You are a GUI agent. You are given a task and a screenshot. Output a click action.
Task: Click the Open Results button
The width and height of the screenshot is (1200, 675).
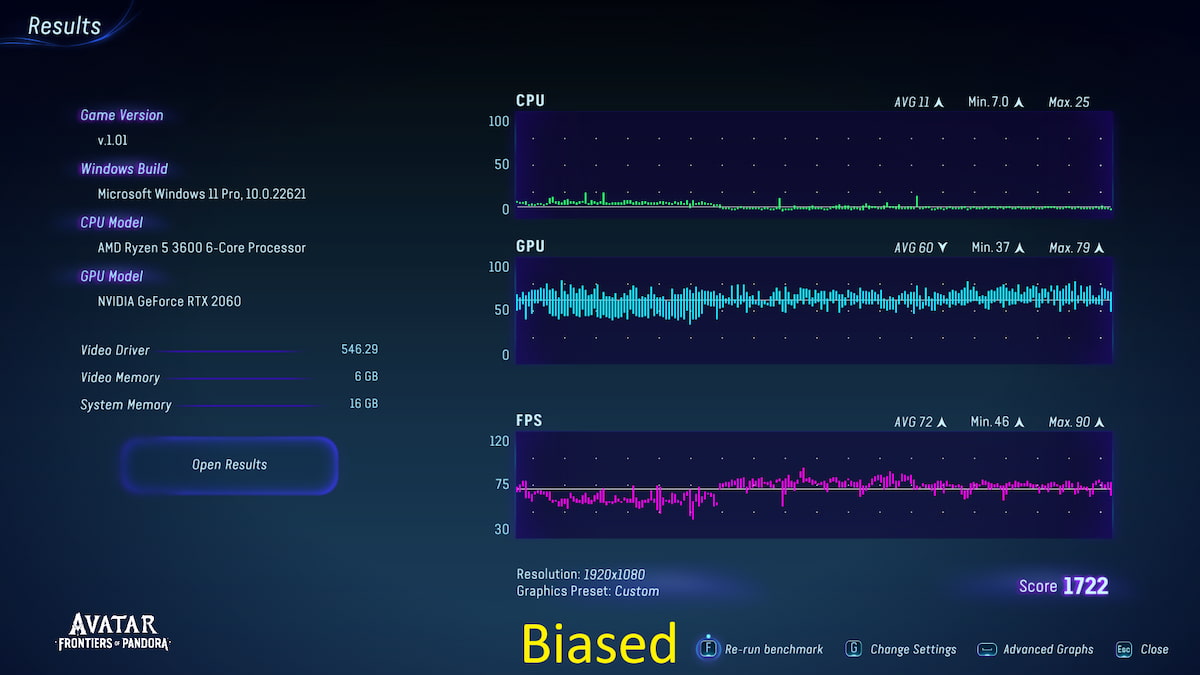point(230,465)
